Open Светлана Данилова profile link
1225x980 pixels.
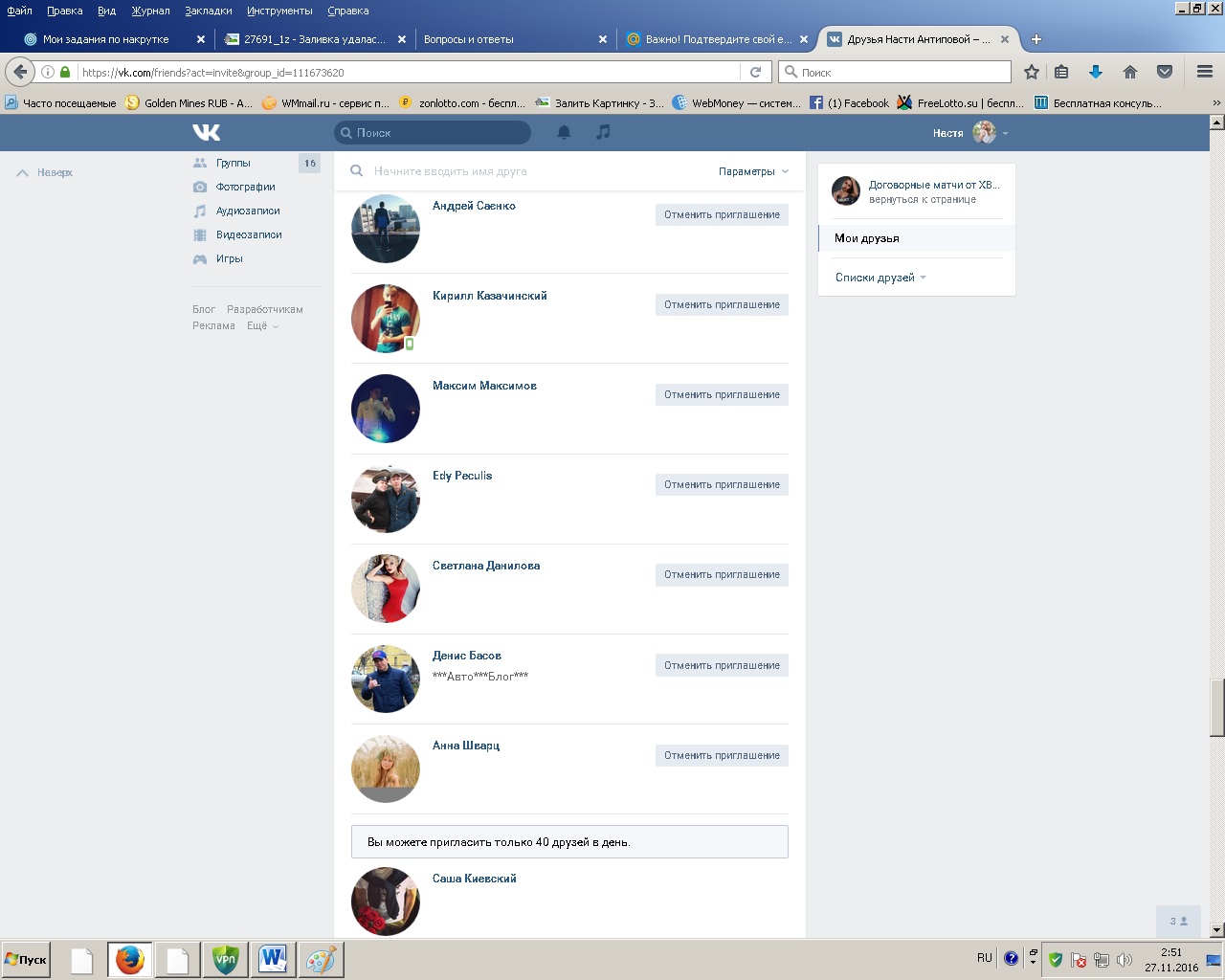coord(486,566)
